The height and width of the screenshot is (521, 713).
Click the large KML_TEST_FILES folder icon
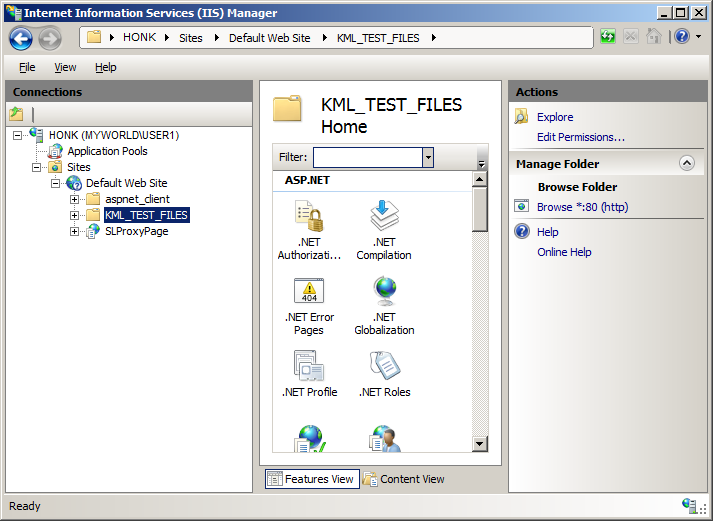[x=287, y=109]
